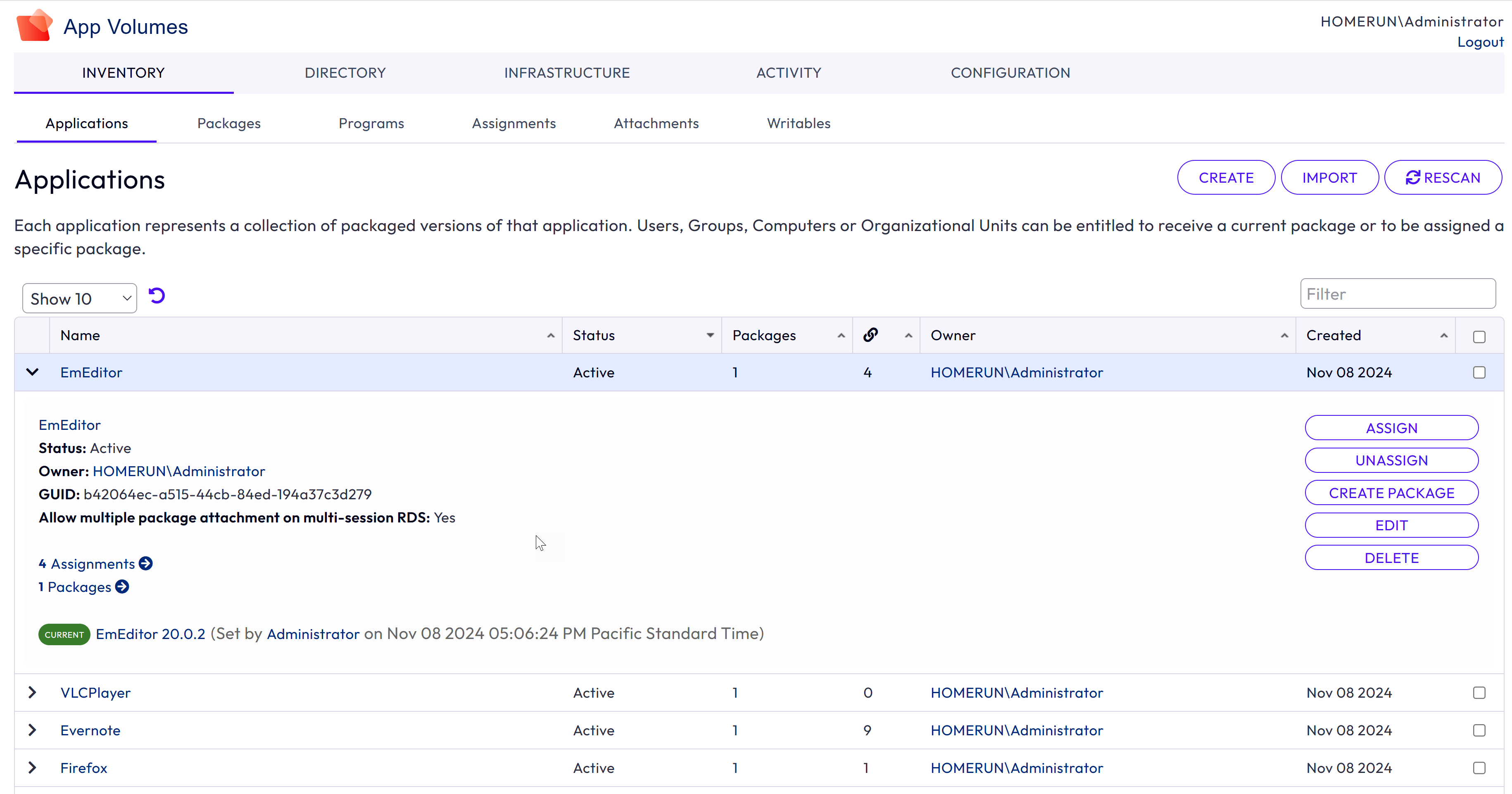Open the VLCPlayer application link
The width and height of the screenshot is (1512, 794).
point(96,692)
